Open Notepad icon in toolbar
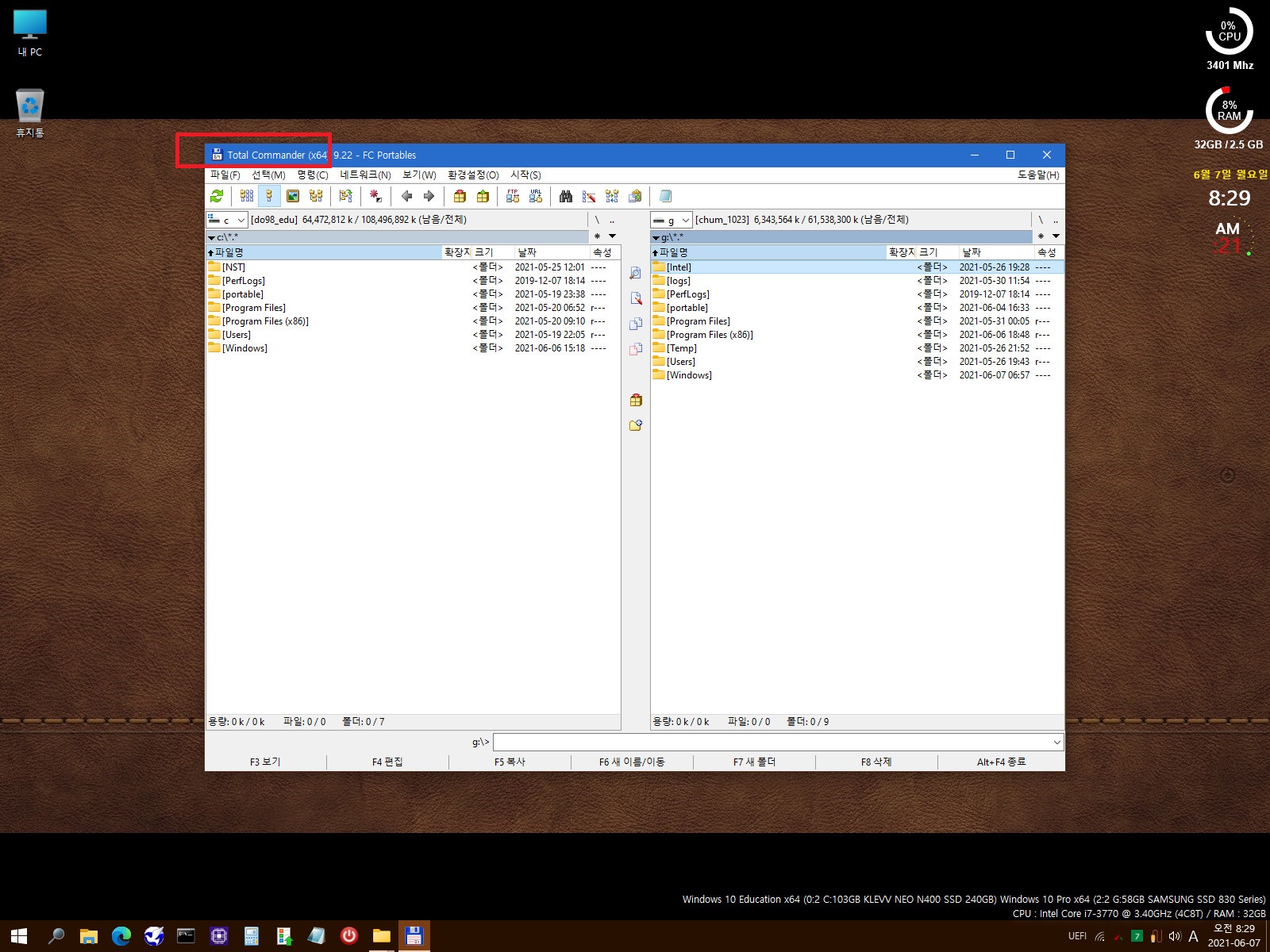1270x952 pixels. pos(665,196)
